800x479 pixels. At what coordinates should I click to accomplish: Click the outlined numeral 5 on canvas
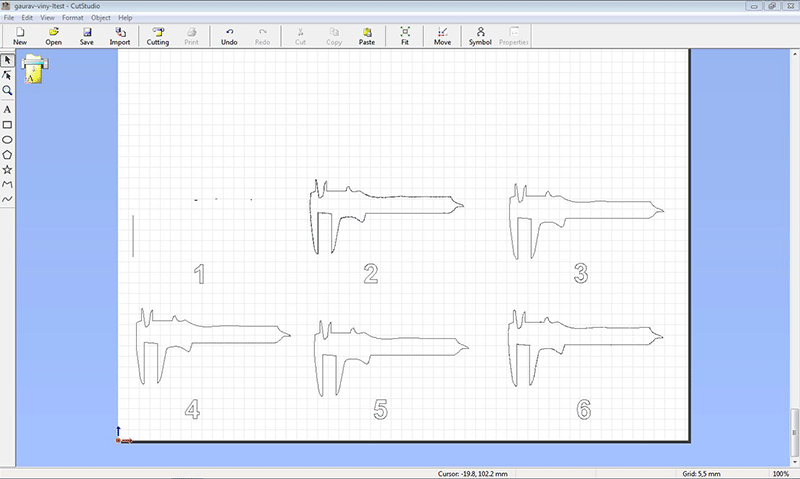coord(381,409)
